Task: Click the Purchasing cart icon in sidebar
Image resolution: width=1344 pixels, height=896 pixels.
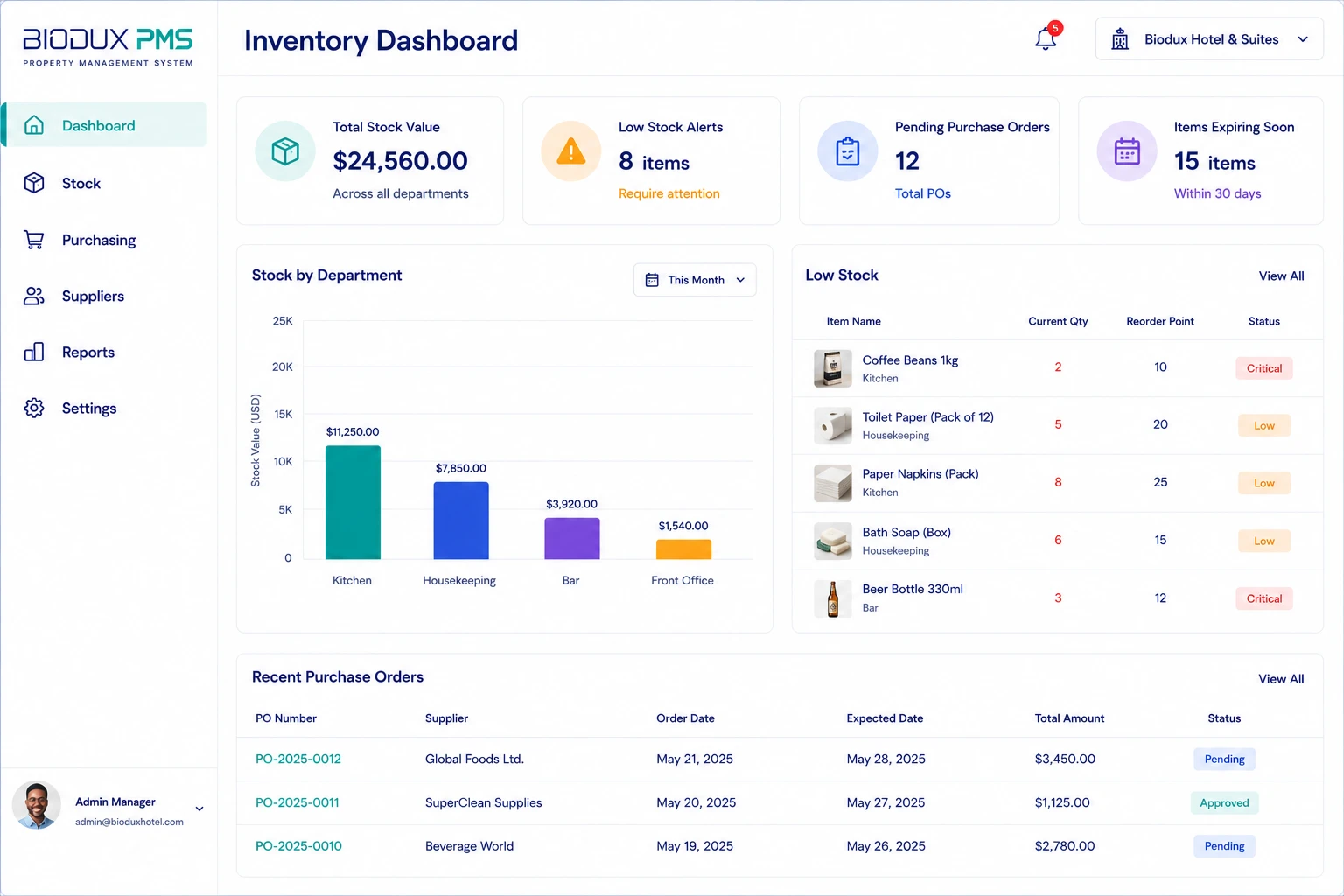Action: (34, 240)
